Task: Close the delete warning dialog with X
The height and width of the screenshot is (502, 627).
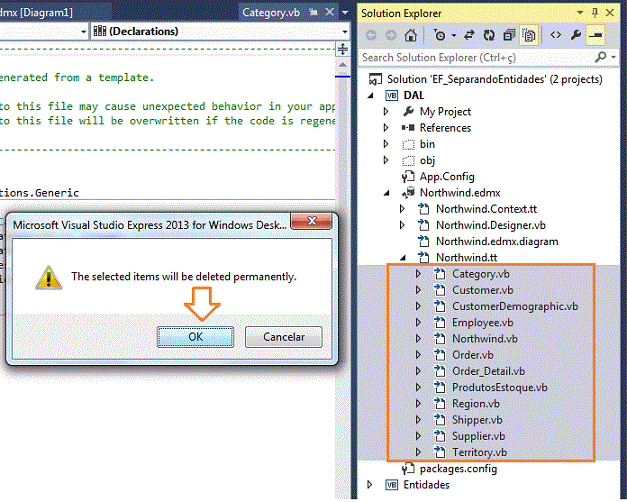Action: point(312,221)
